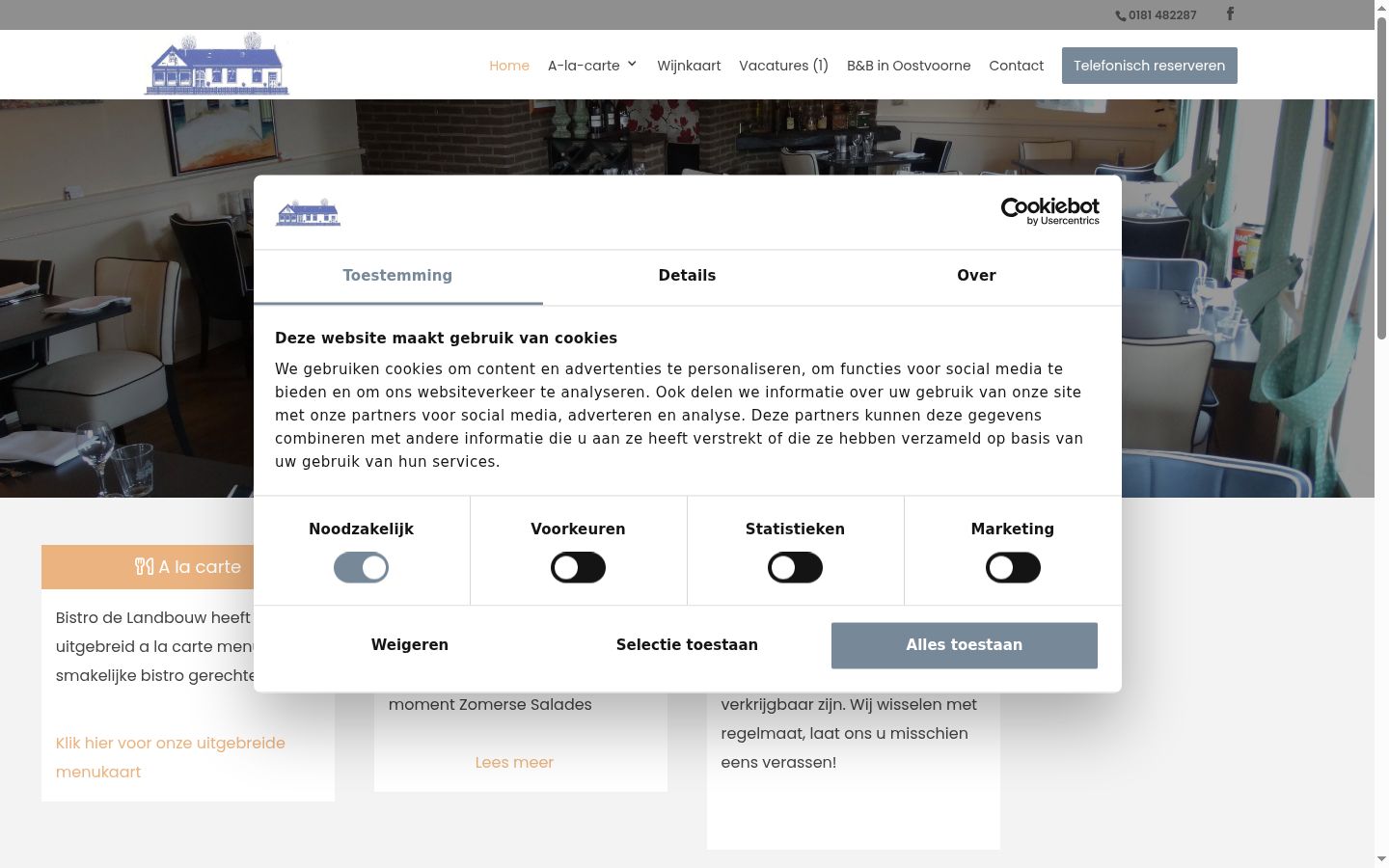Click the text 'eens verassen!'
Screen dimensions: 1389x868
(x=778, y=762)
